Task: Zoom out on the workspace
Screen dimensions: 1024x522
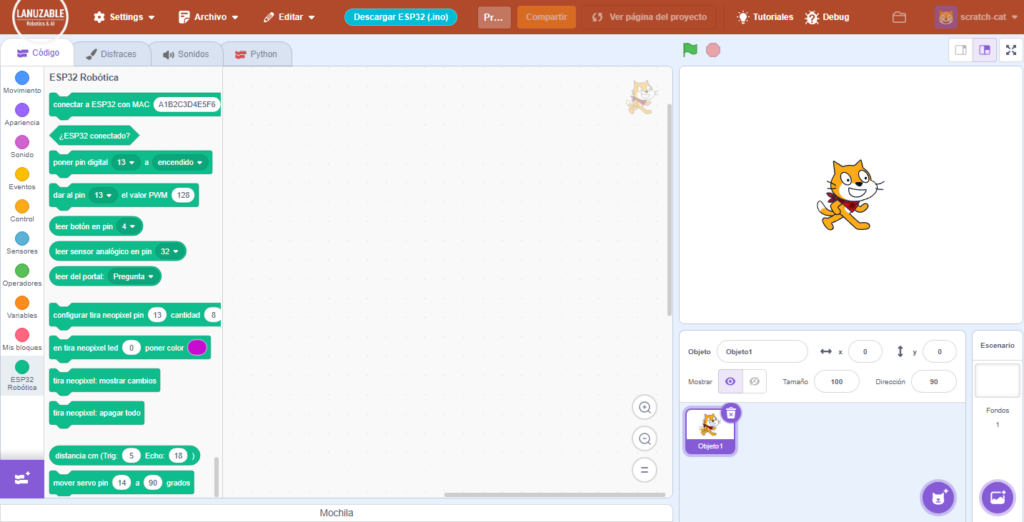Action: [645, 438]
